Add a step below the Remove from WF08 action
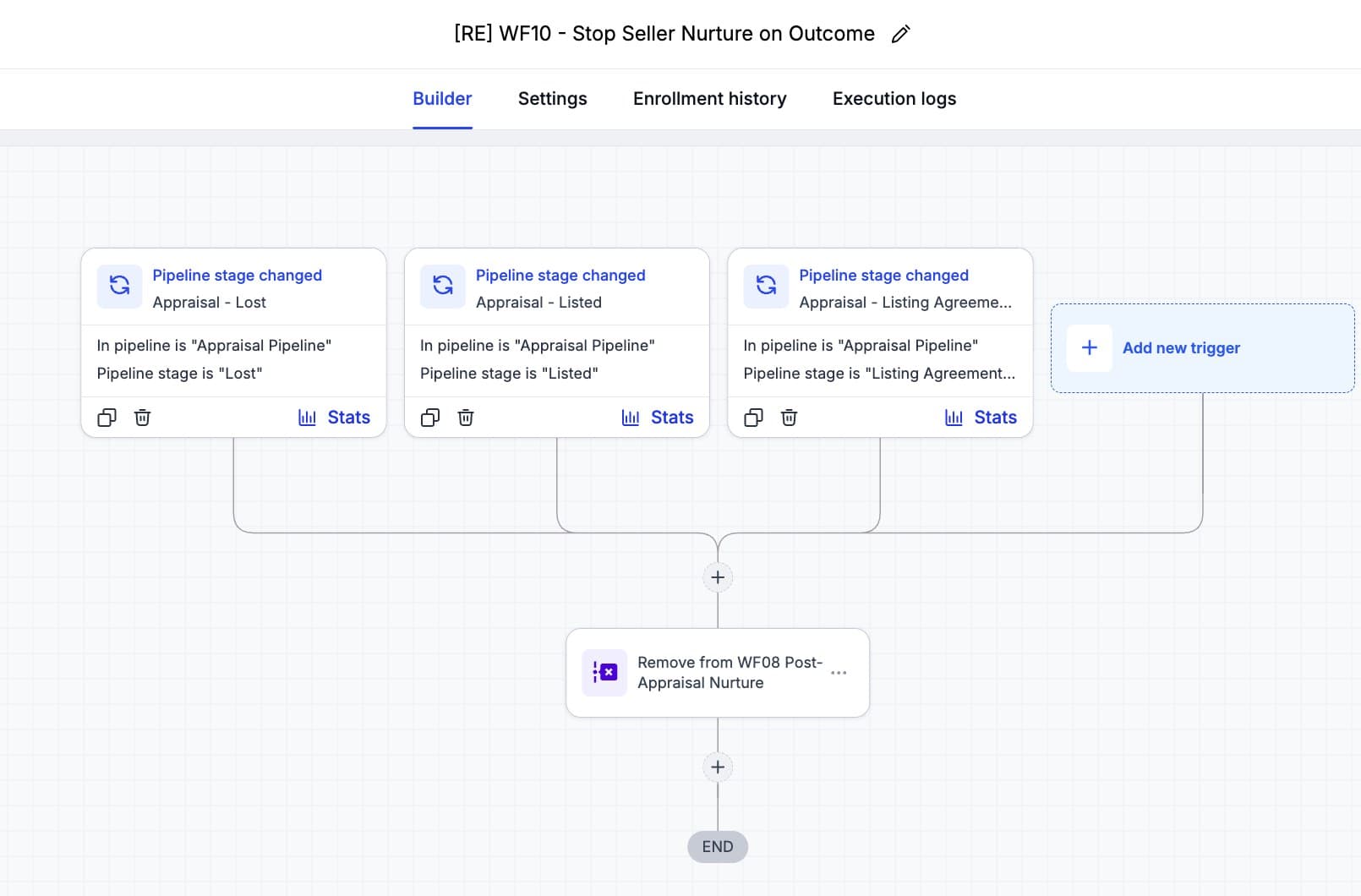Image resolution: width=1361 pixels, height=896 pixels. coord(718,768)
